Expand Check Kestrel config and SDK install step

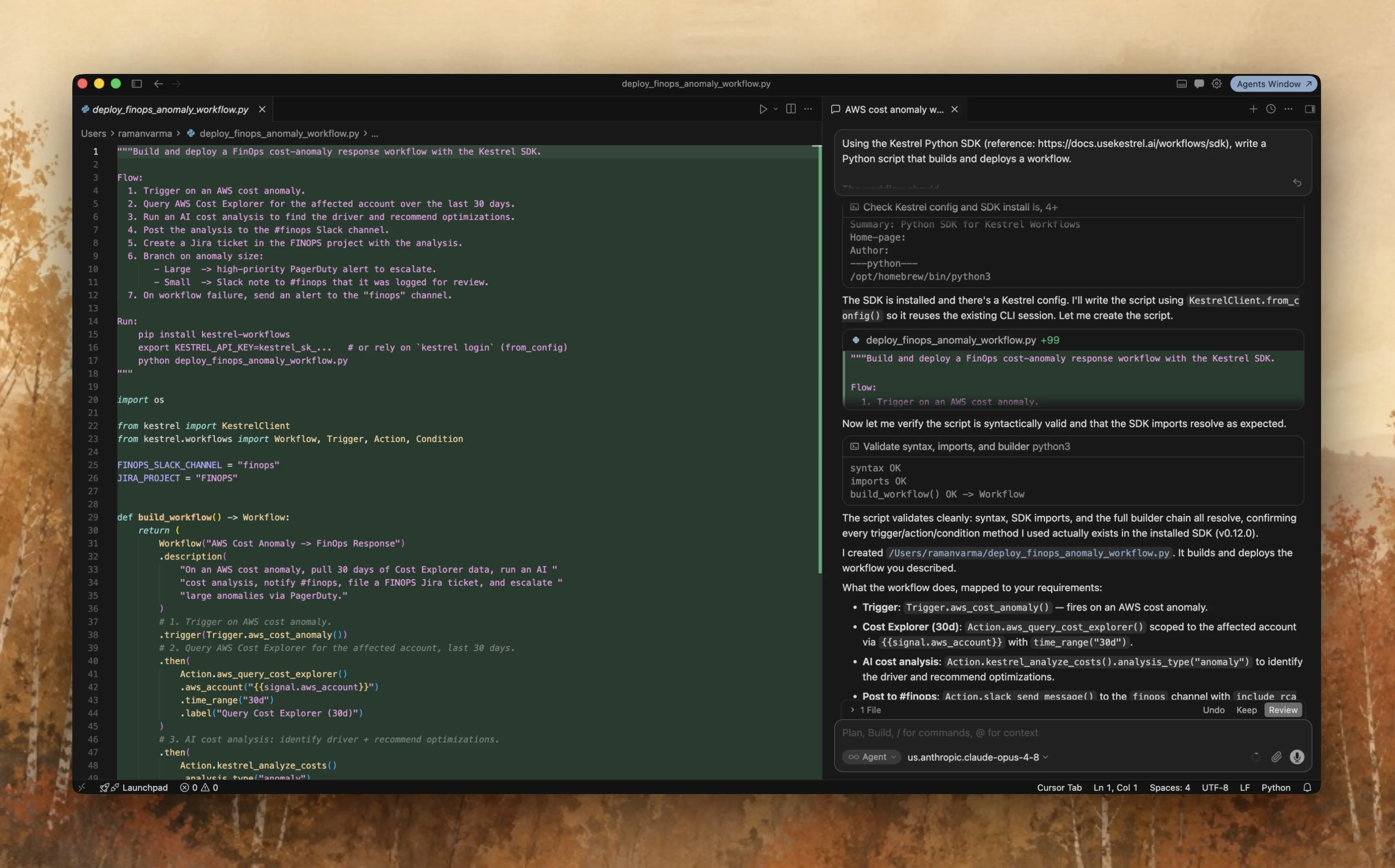[1073, 207]
